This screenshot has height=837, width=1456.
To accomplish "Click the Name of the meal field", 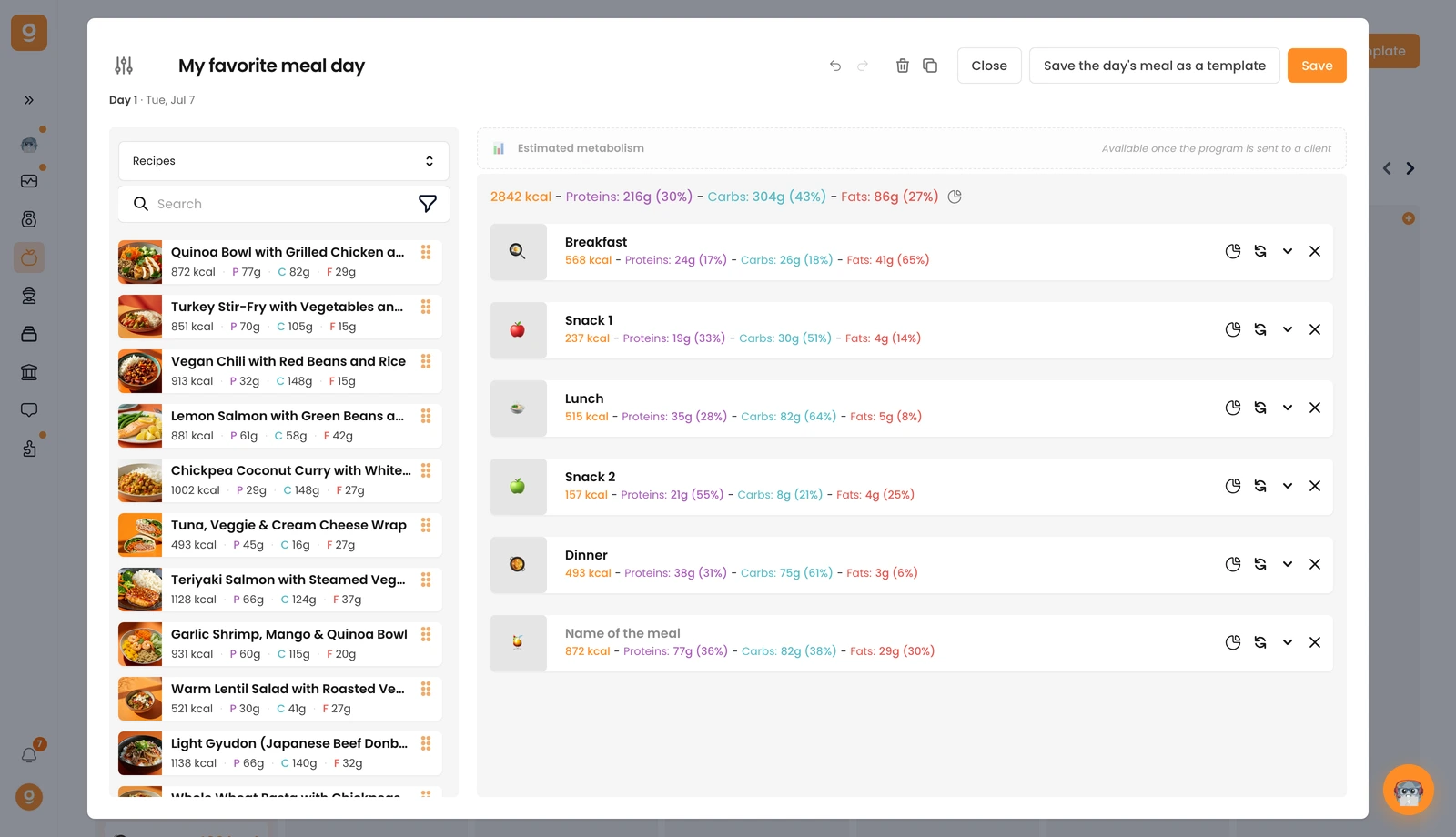I will tap(622, 633).
